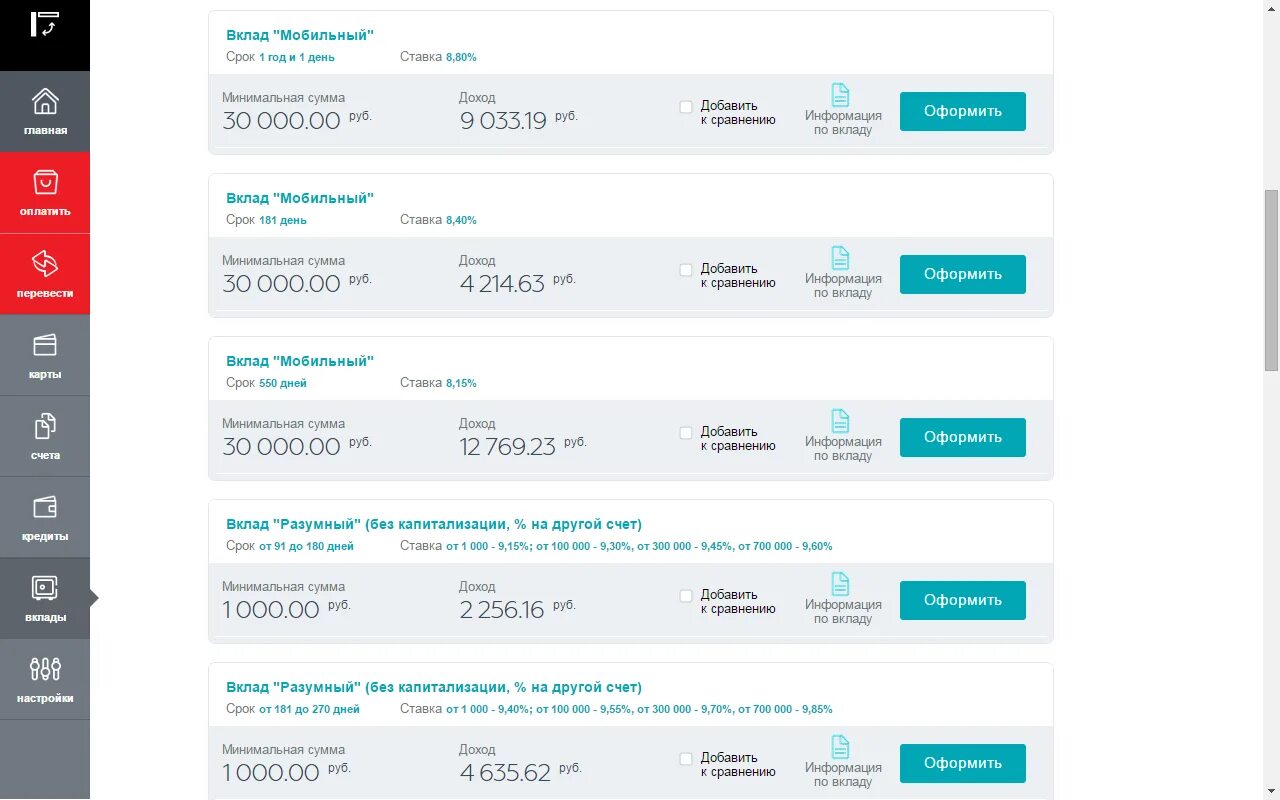Click Оформить for Разумный 181 до 270 дней

(x=963, y=763)
